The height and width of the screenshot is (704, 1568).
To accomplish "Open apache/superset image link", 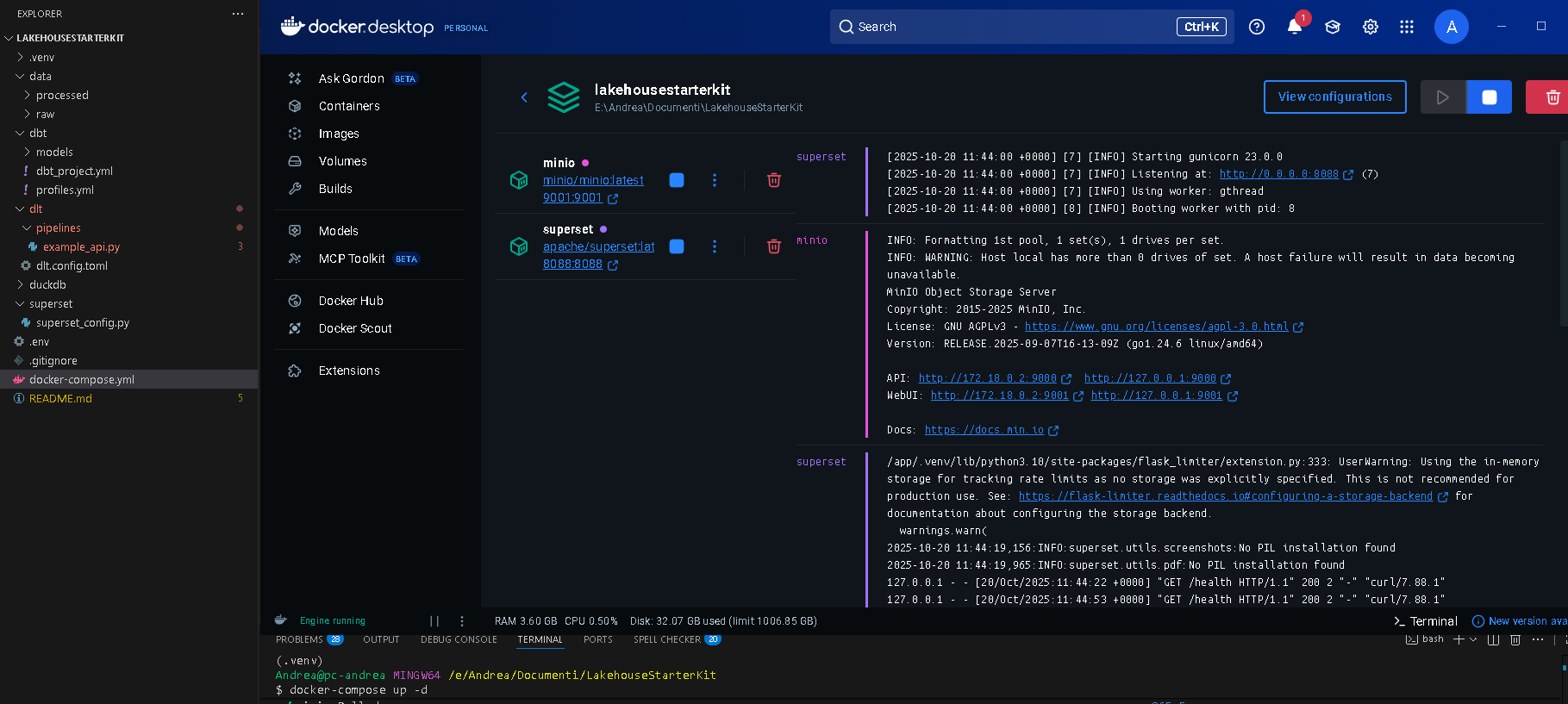I will [x=598, y=246].
